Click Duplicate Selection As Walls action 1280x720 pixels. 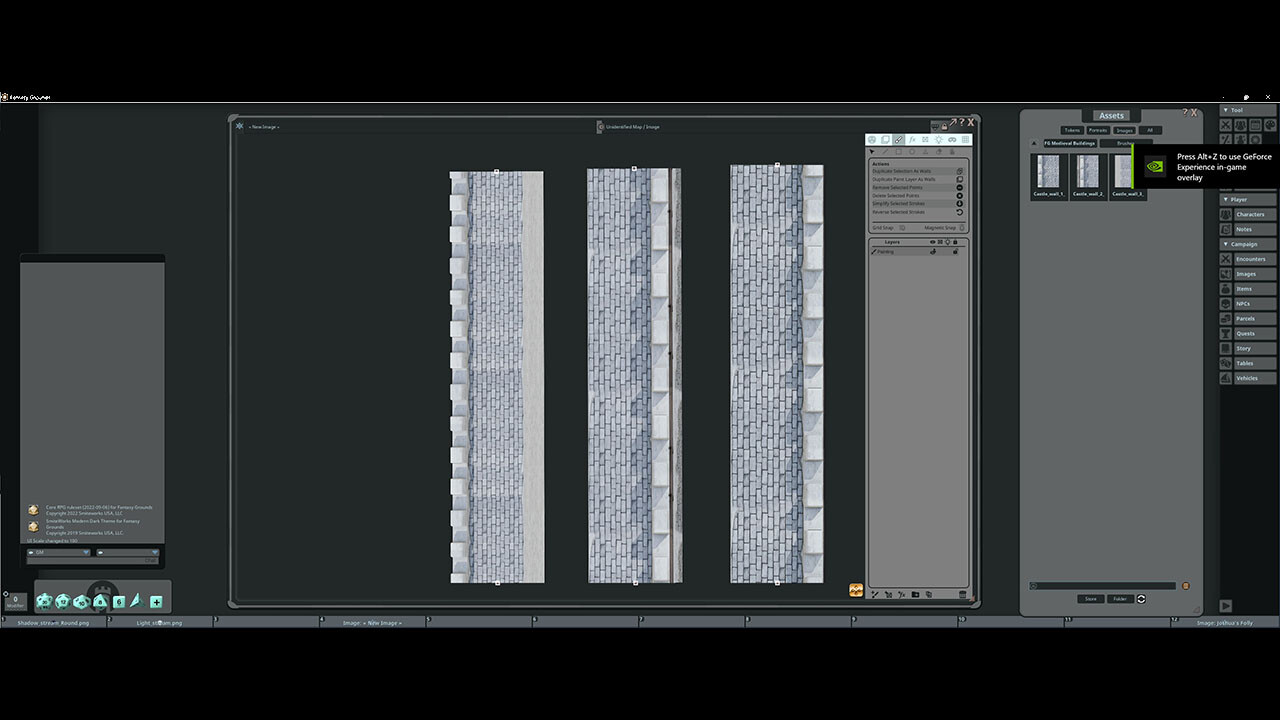pyautogui.click(x=905, y=173)
